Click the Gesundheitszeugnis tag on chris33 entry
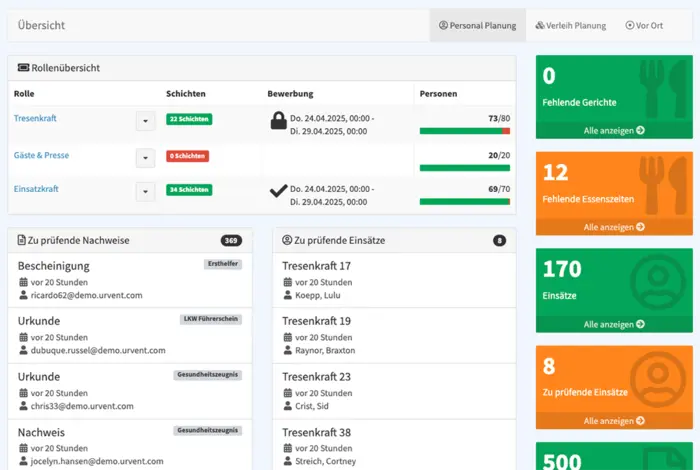 208,374
